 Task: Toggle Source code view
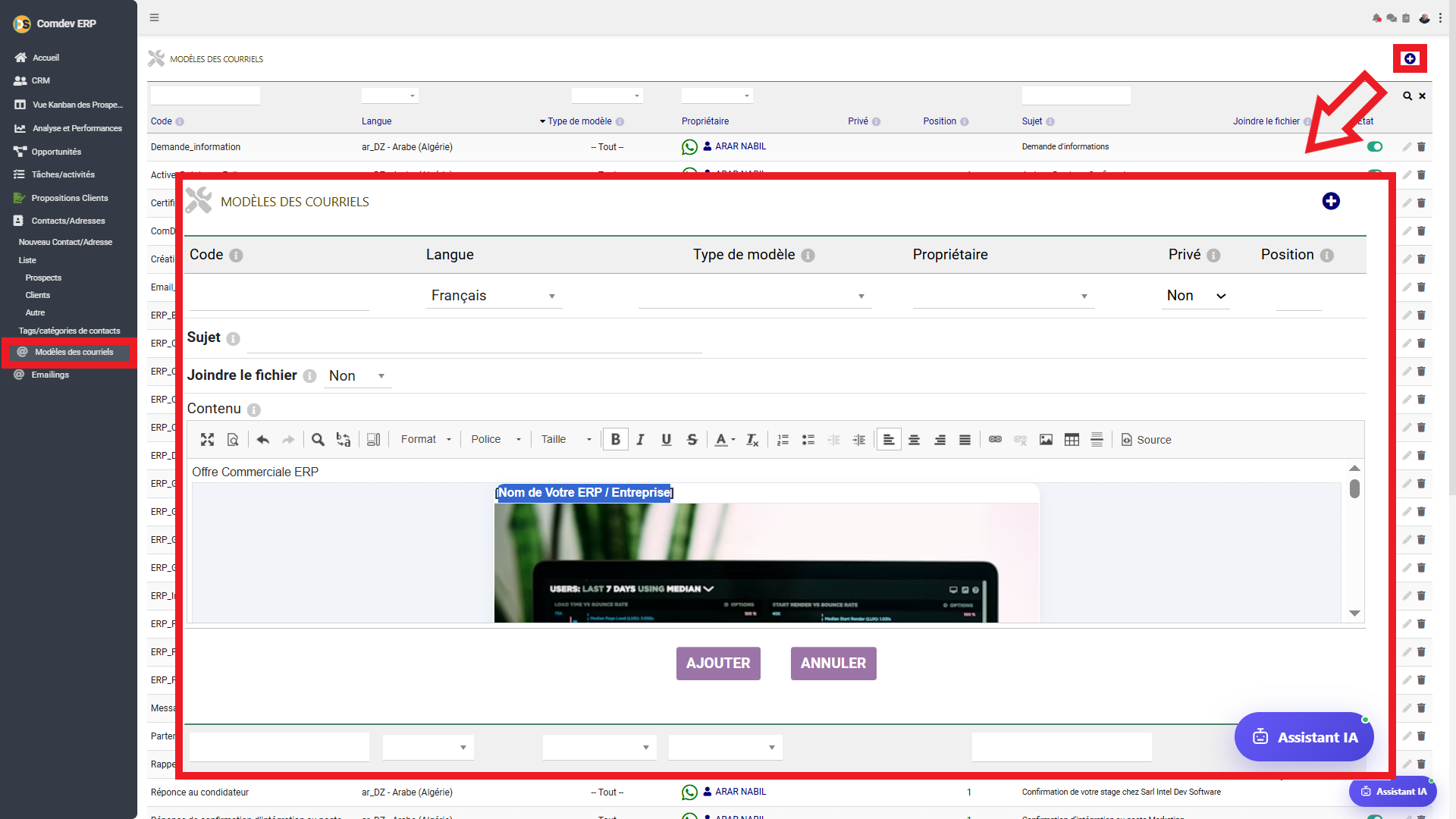point(1146,440)
